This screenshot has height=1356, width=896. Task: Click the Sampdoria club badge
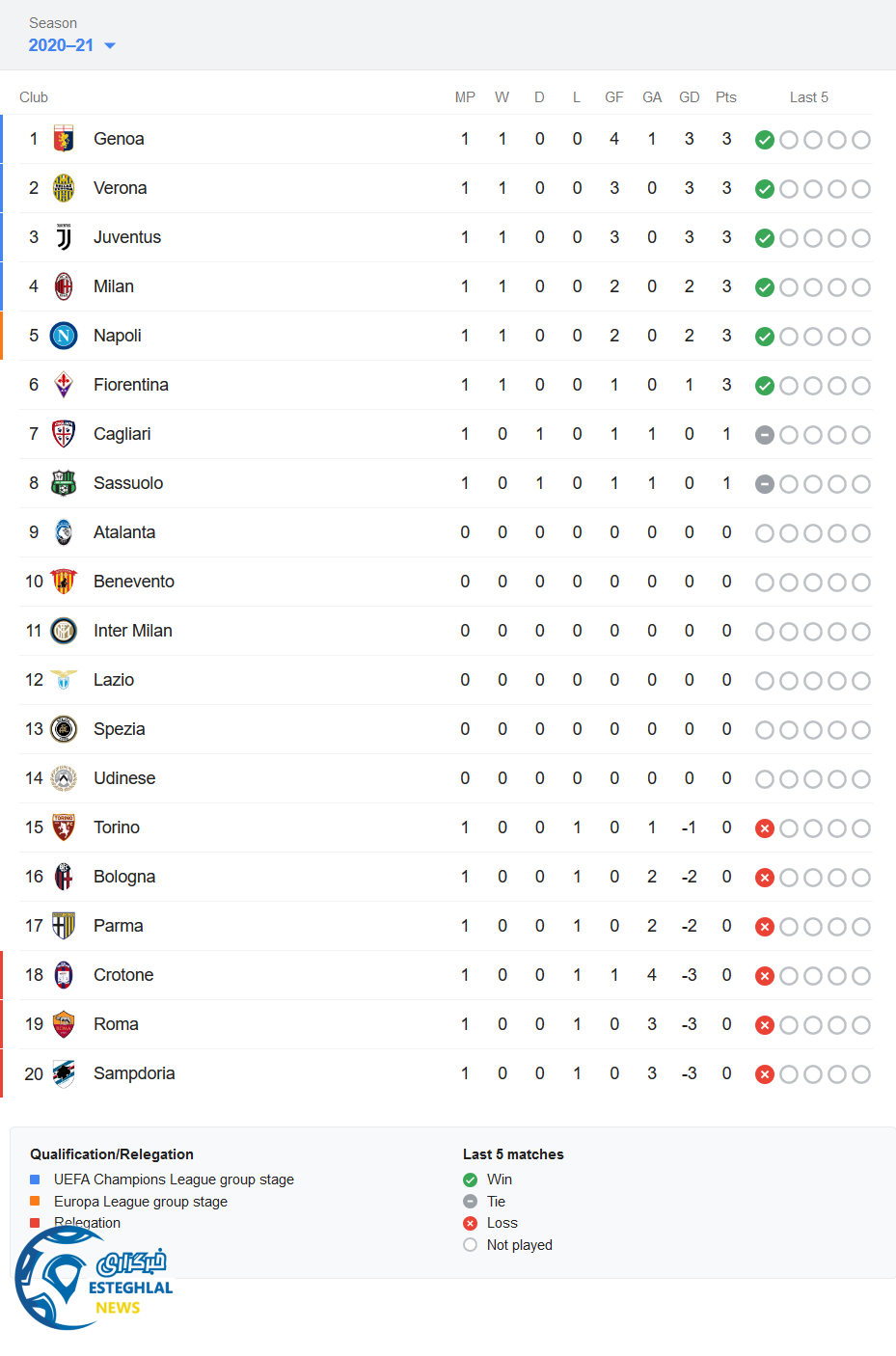64,1073
